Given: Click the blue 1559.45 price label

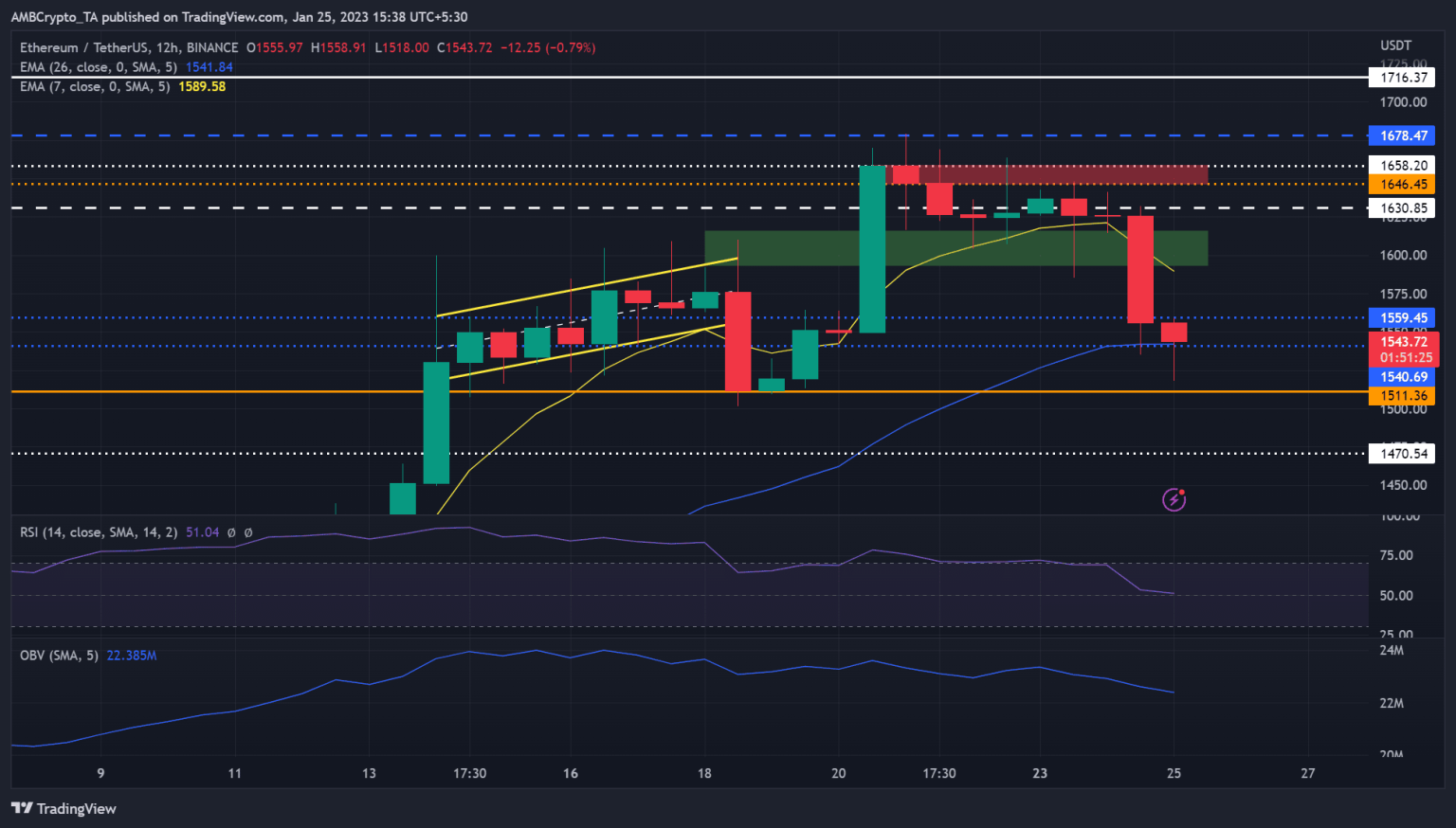Looking at the screenshot, I should click(x=1402, y=318).
